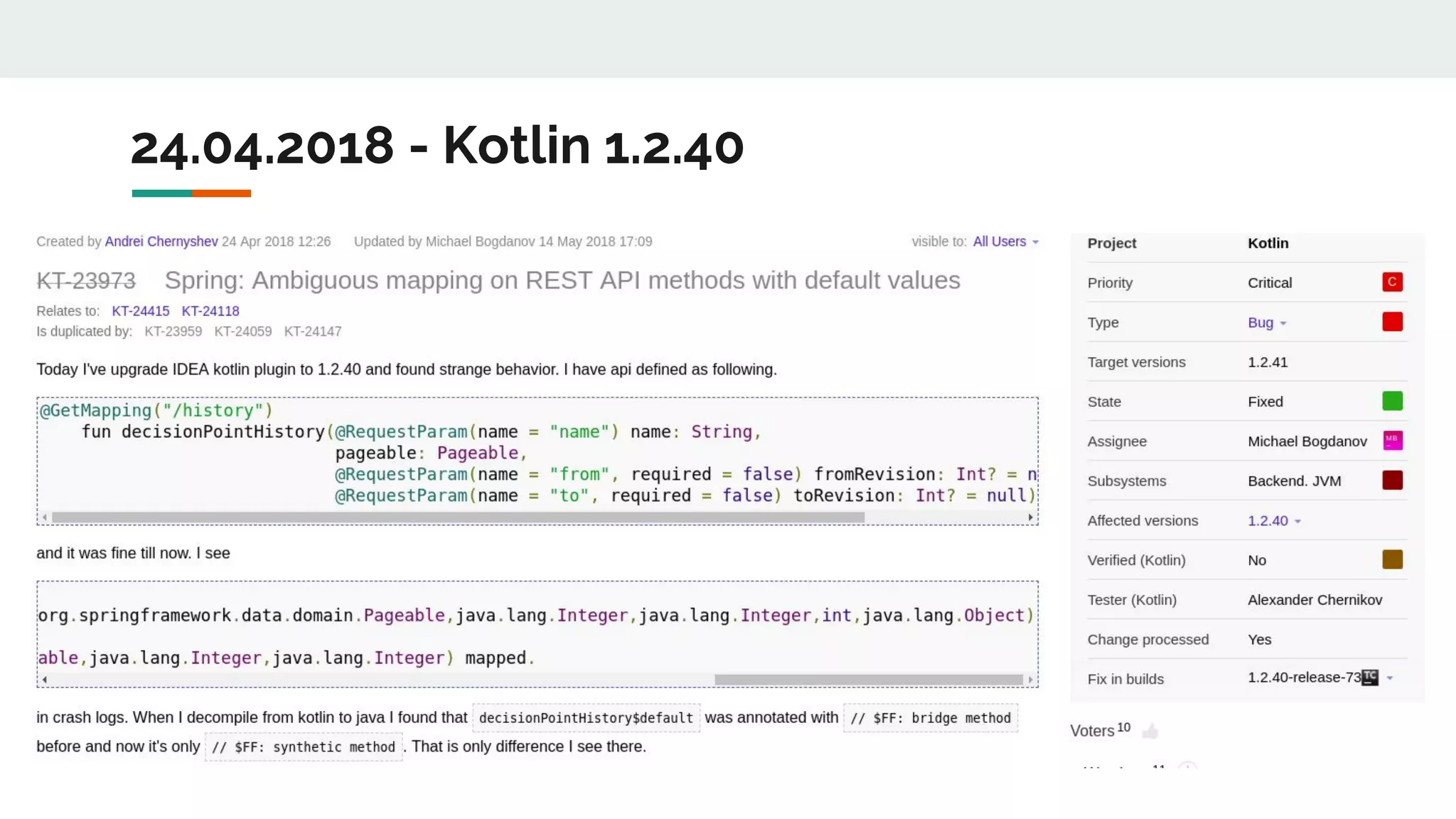
Task: Click the second code block's horizontal scrollbar
Action: tap(869, 680)
